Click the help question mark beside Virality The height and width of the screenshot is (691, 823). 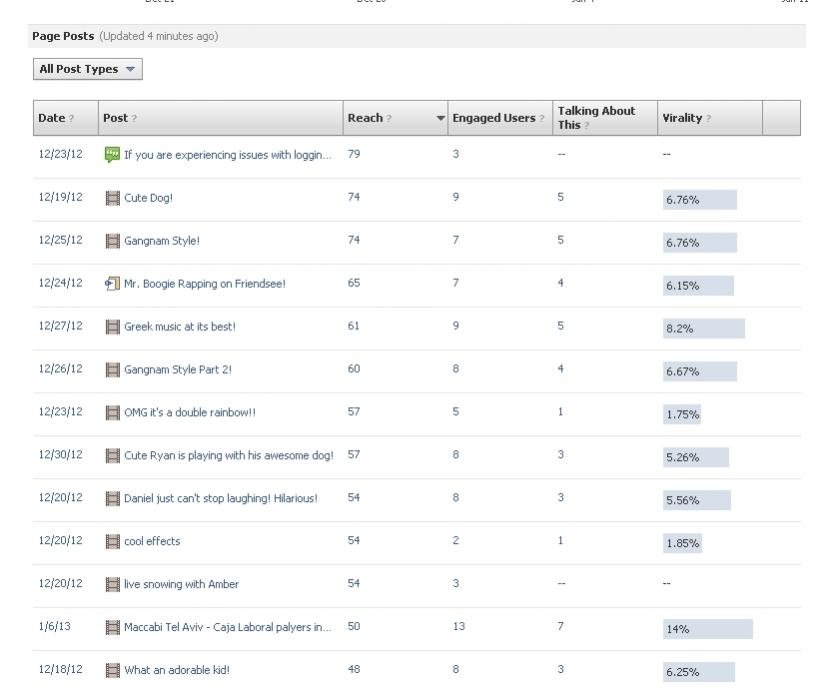(709, 119)
